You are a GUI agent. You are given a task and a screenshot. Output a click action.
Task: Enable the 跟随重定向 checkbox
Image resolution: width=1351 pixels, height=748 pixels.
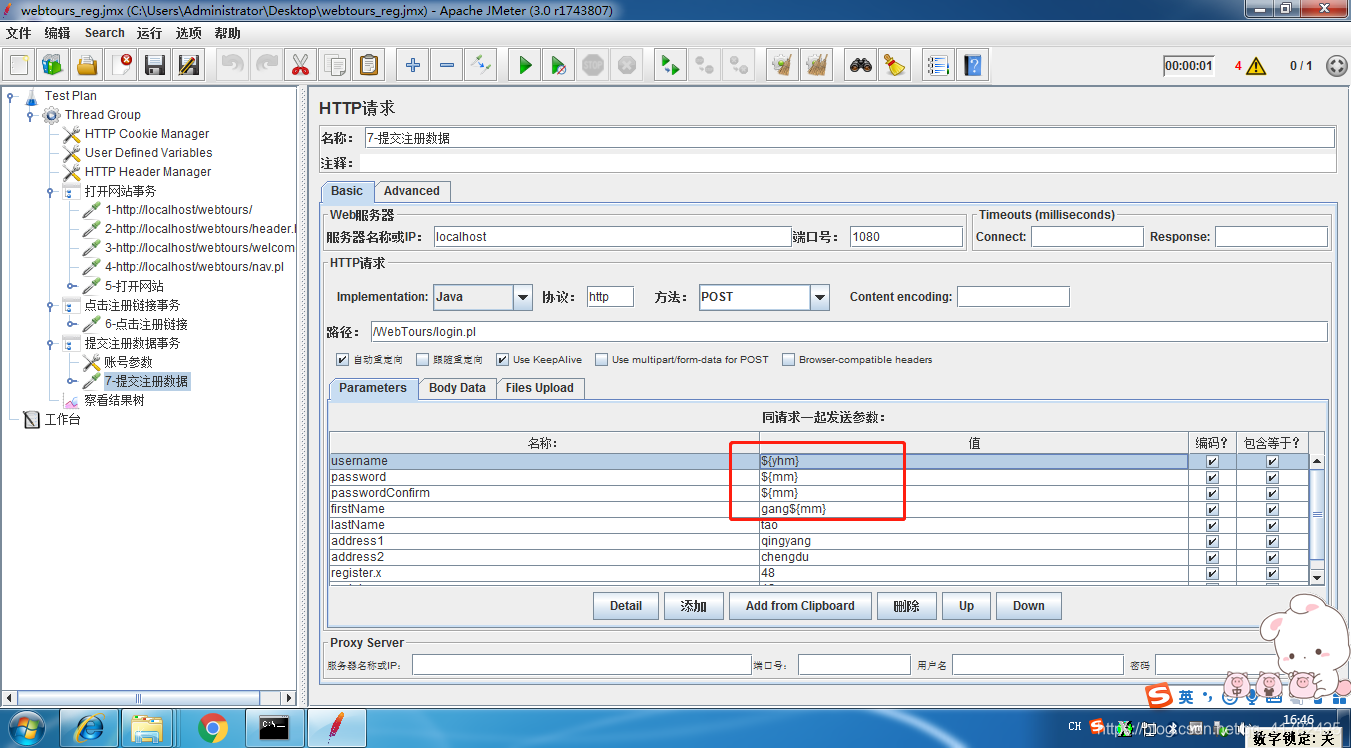click(423, 360)
